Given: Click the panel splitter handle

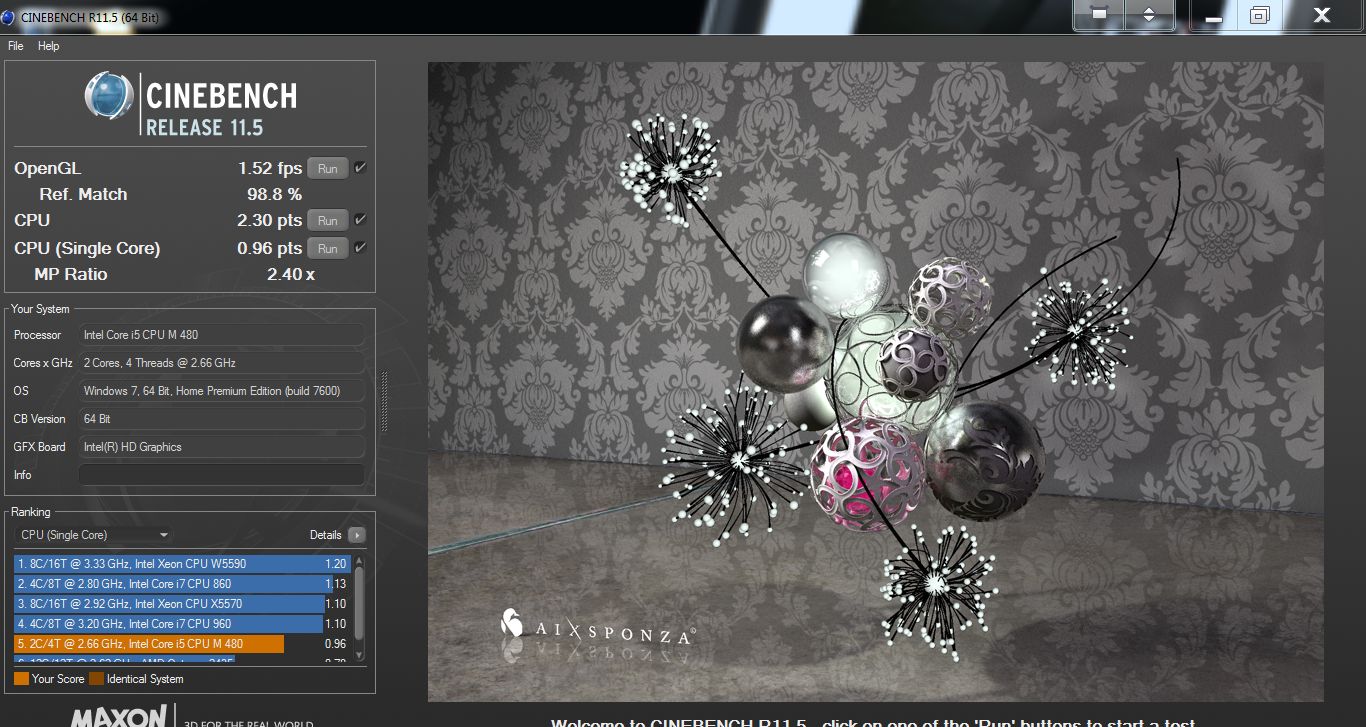Looking at the screenshot, I should (383, 401).
